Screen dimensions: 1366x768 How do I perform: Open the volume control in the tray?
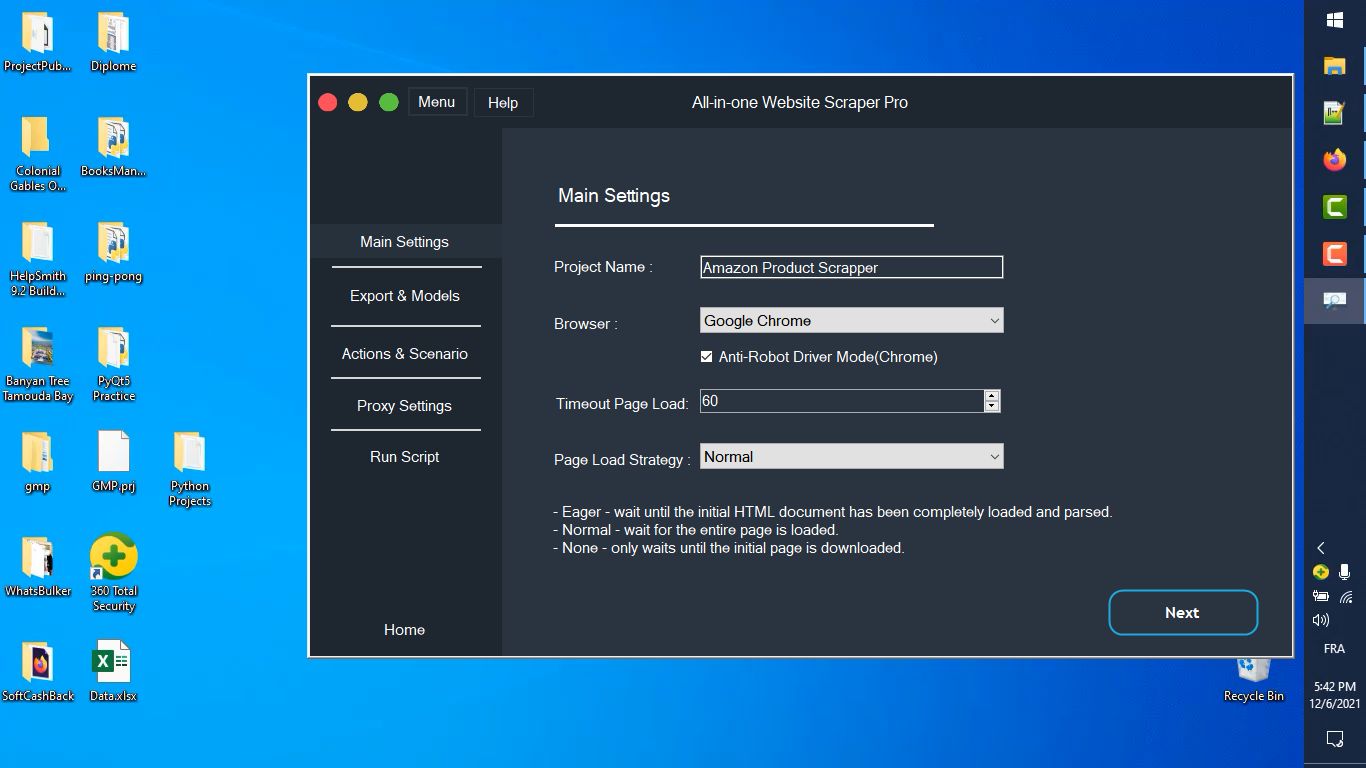tap(1321, 620)
